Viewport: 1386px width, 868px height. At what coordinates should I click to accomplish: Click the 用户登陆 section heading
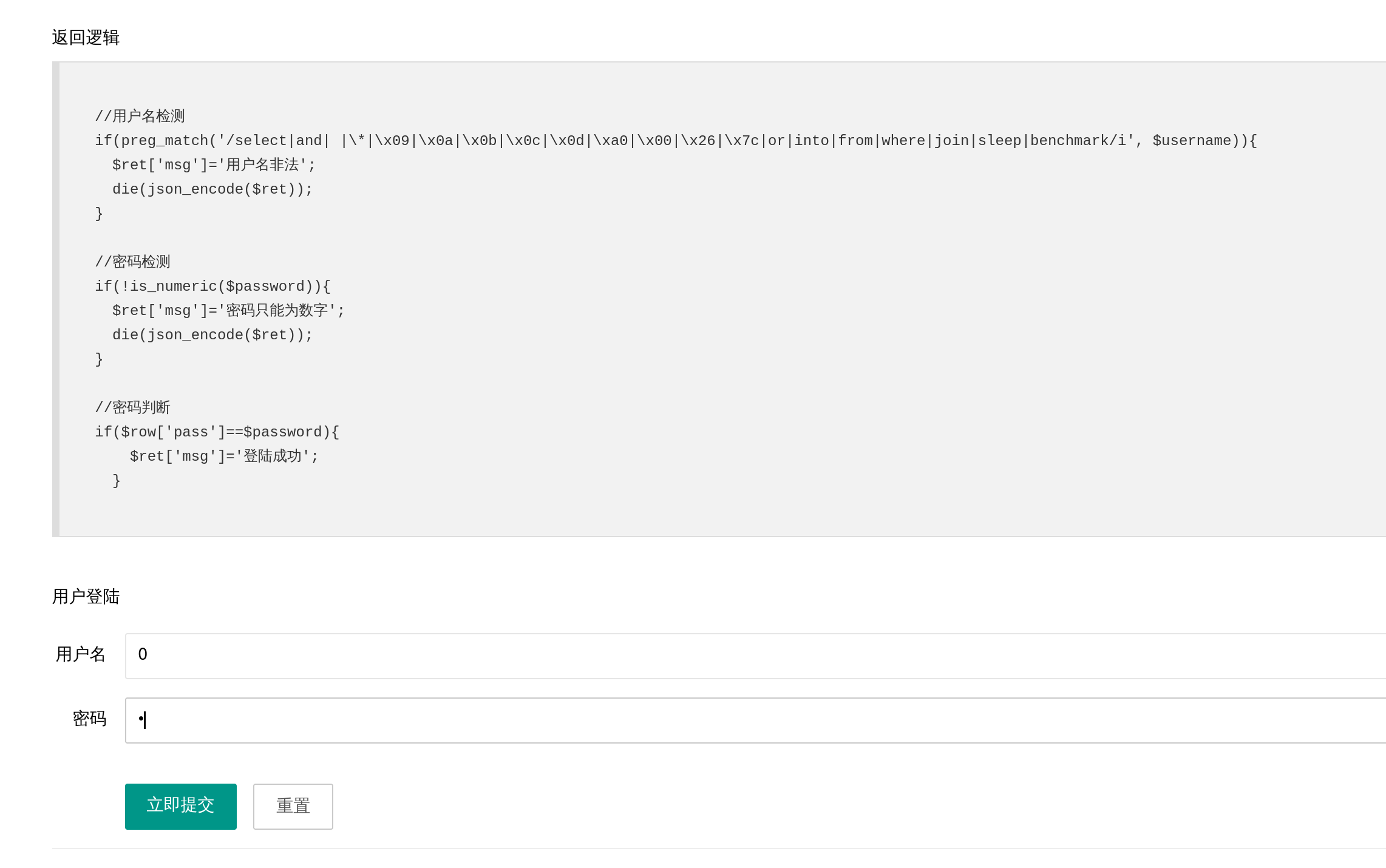[x=86, y=597]
